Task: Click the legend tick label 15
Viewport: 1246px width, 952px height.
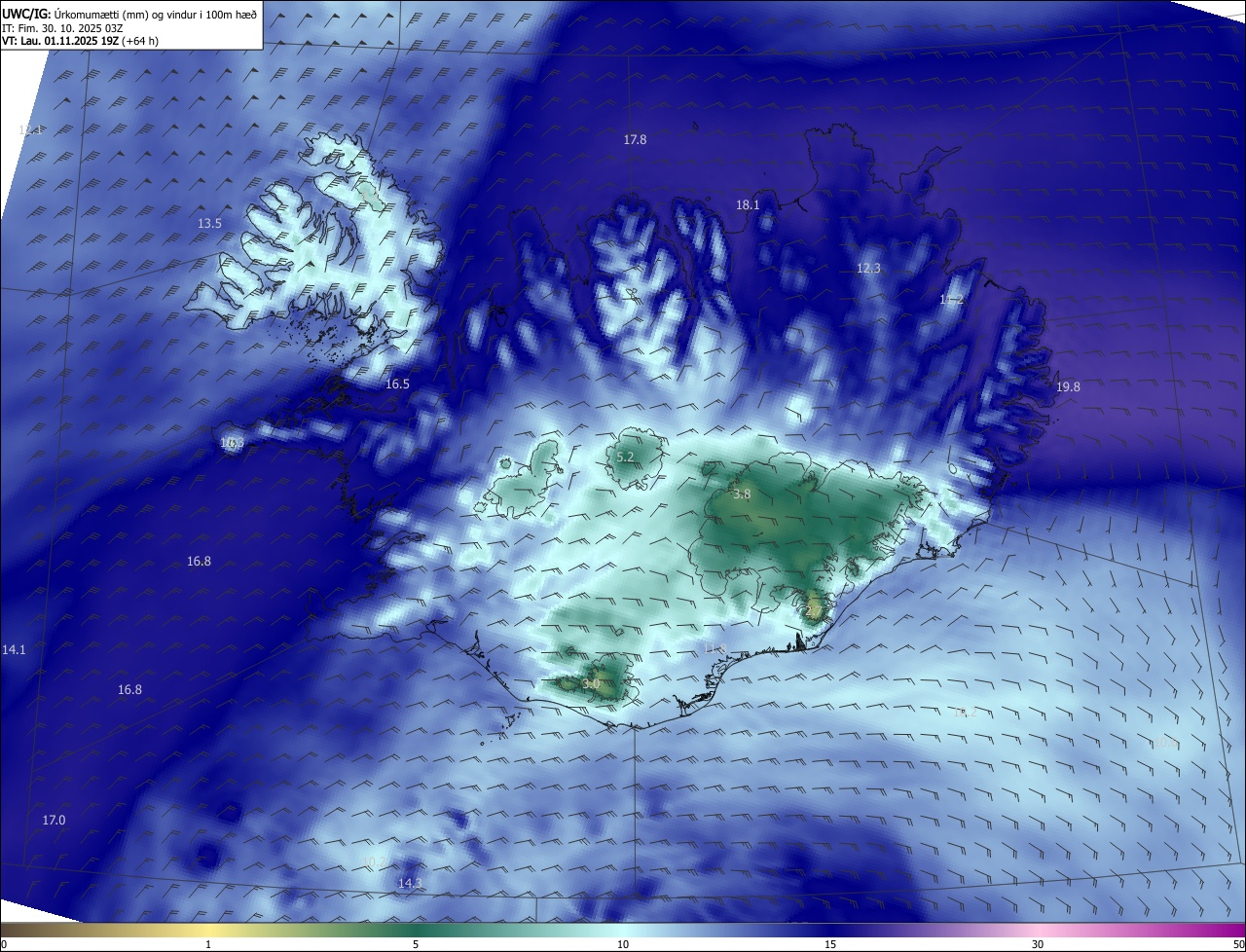Action: point(830,944)
